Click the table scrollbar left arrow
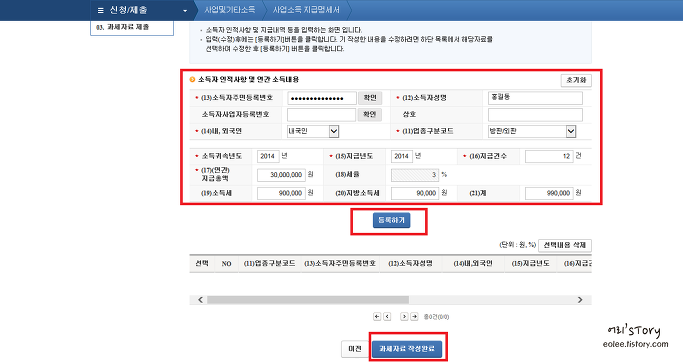This screenshot has height=362, width=683. [x=200, y=300]
